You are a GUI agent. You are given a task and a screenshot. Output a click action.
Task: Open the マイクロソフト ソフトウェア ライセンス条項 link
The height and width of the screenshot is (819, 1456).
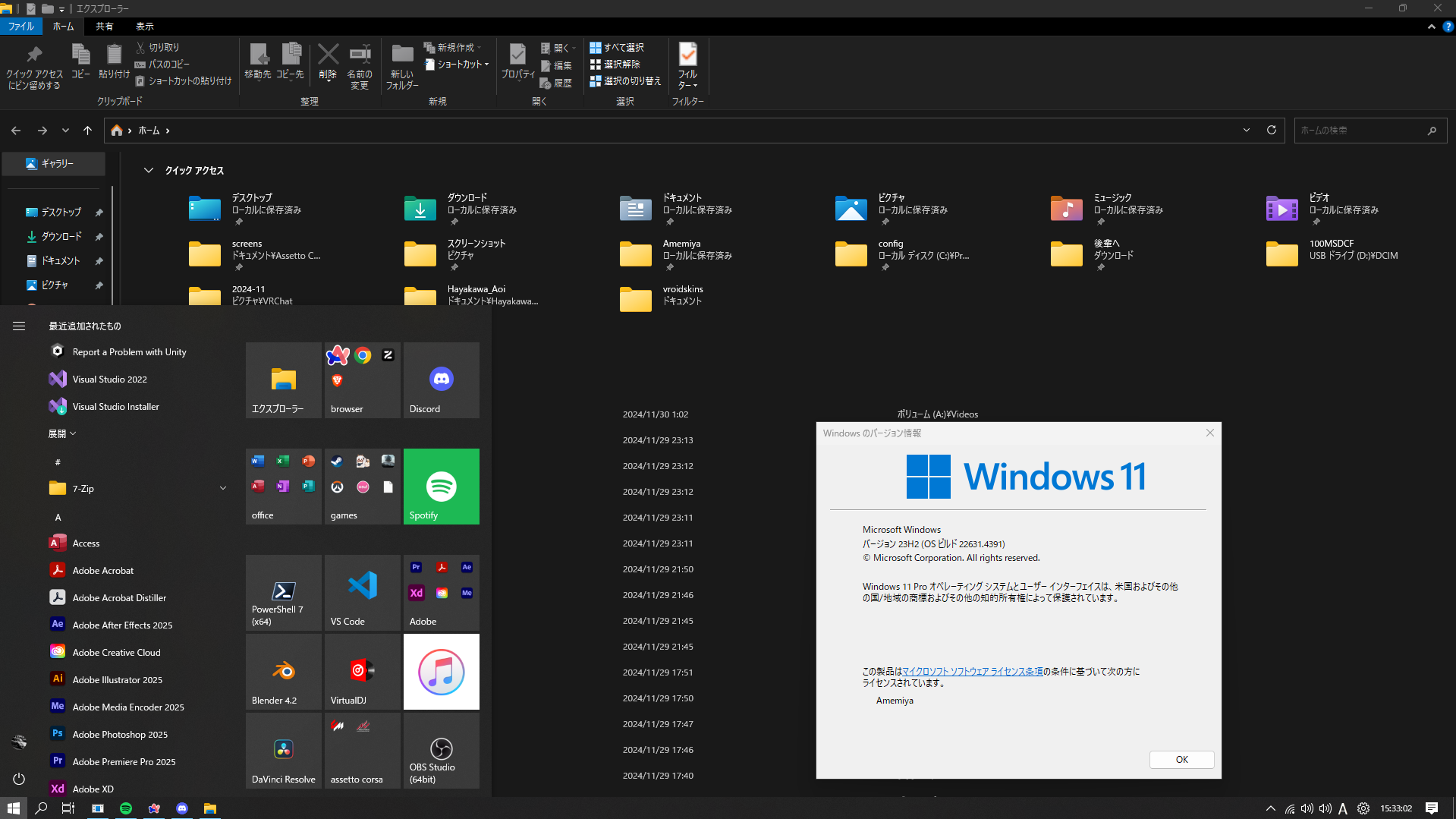coord(973,672)
